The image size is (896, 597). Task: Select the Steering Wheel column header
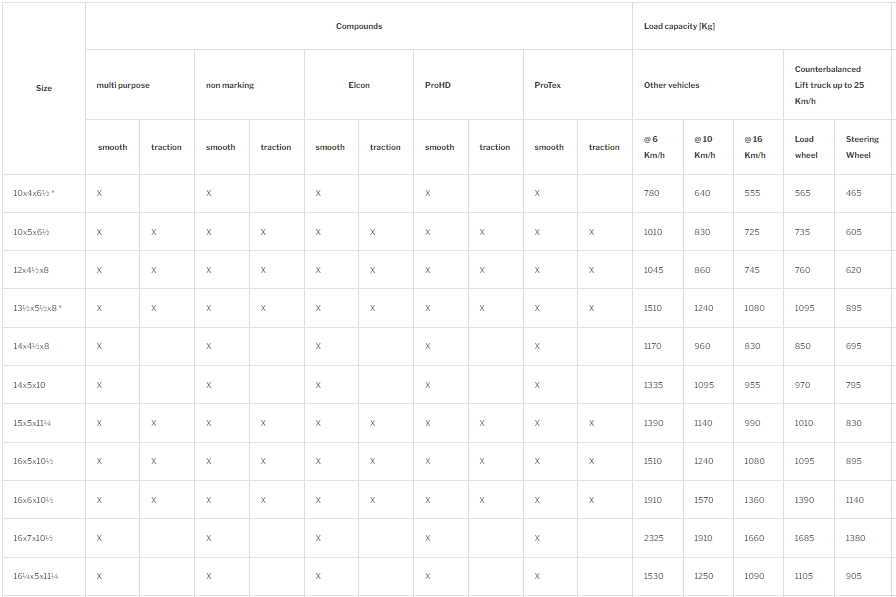point(862,147)
